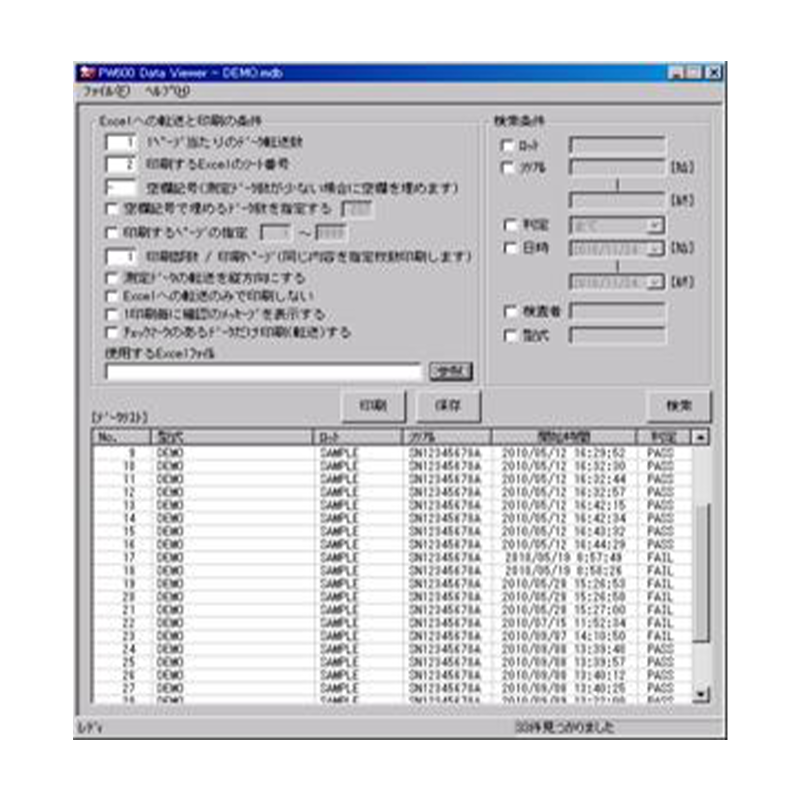800x800 pixels.
Task: Enable the 検査者 search condition checkbox
Action: click(510, 310)
